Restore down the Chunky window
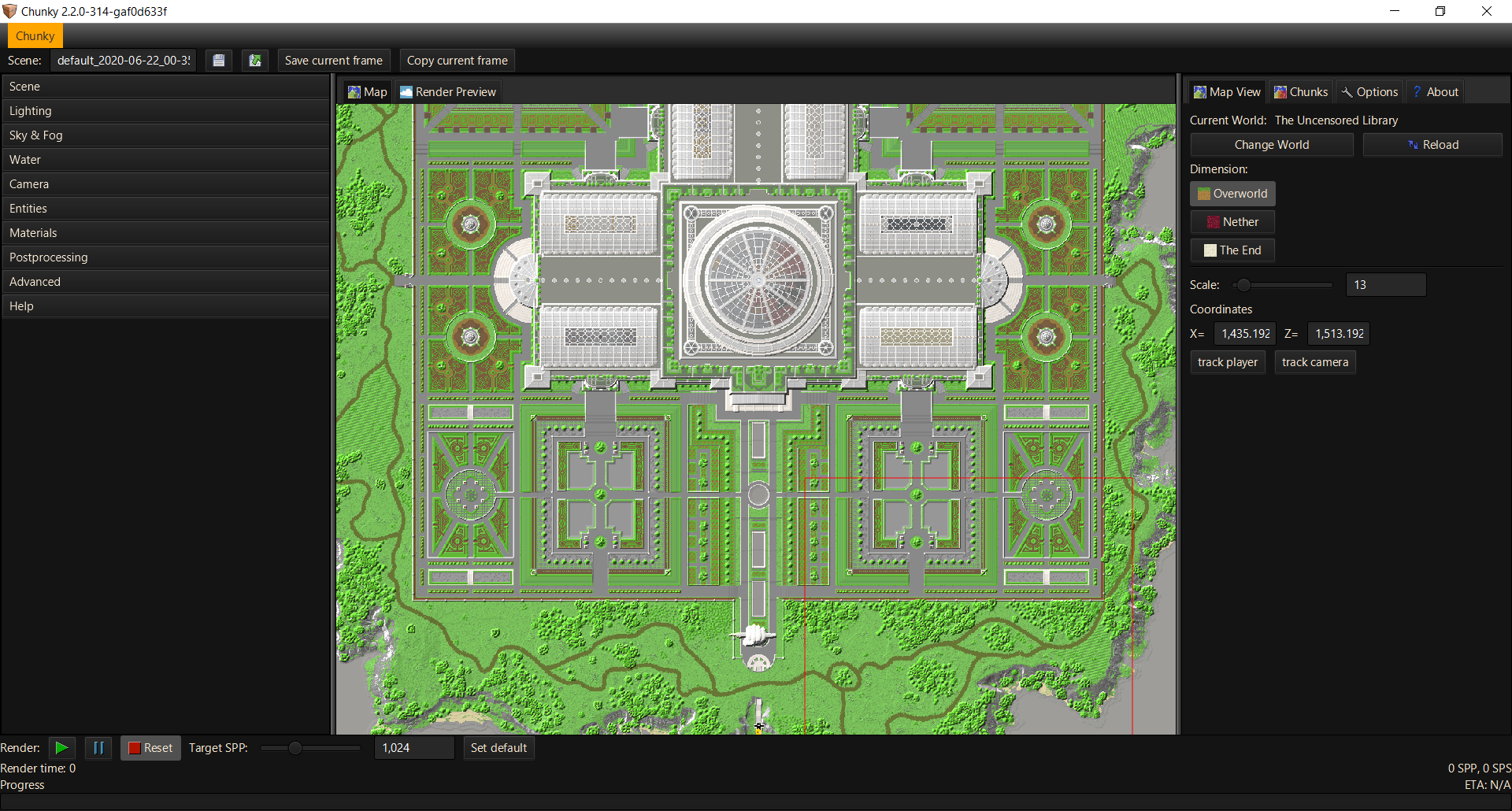 coord(1440,11)
